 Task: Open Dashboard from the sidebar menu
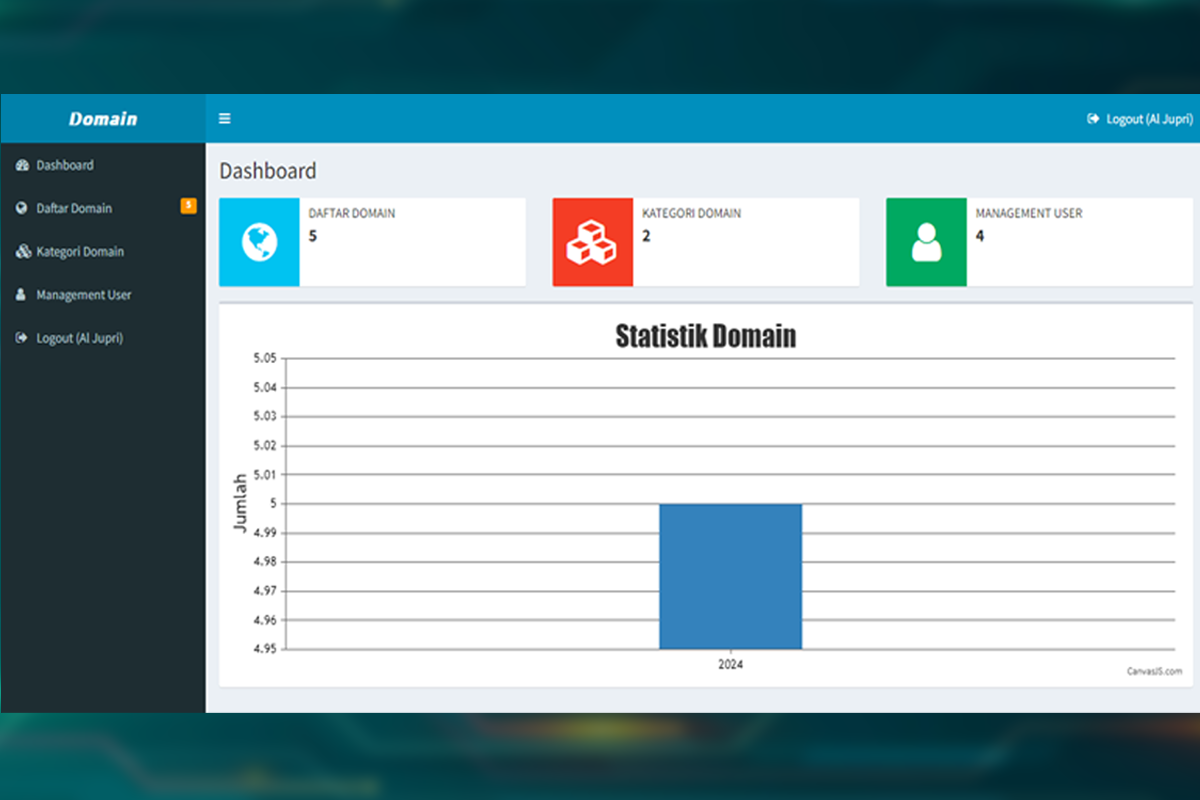65,165
